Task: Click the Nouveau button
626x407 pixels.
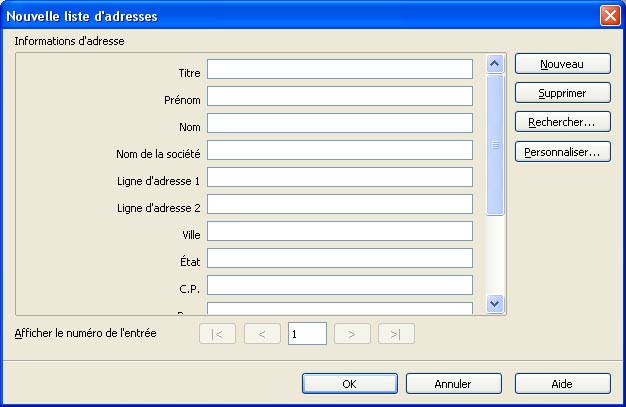Action: (x=562, y=63)
